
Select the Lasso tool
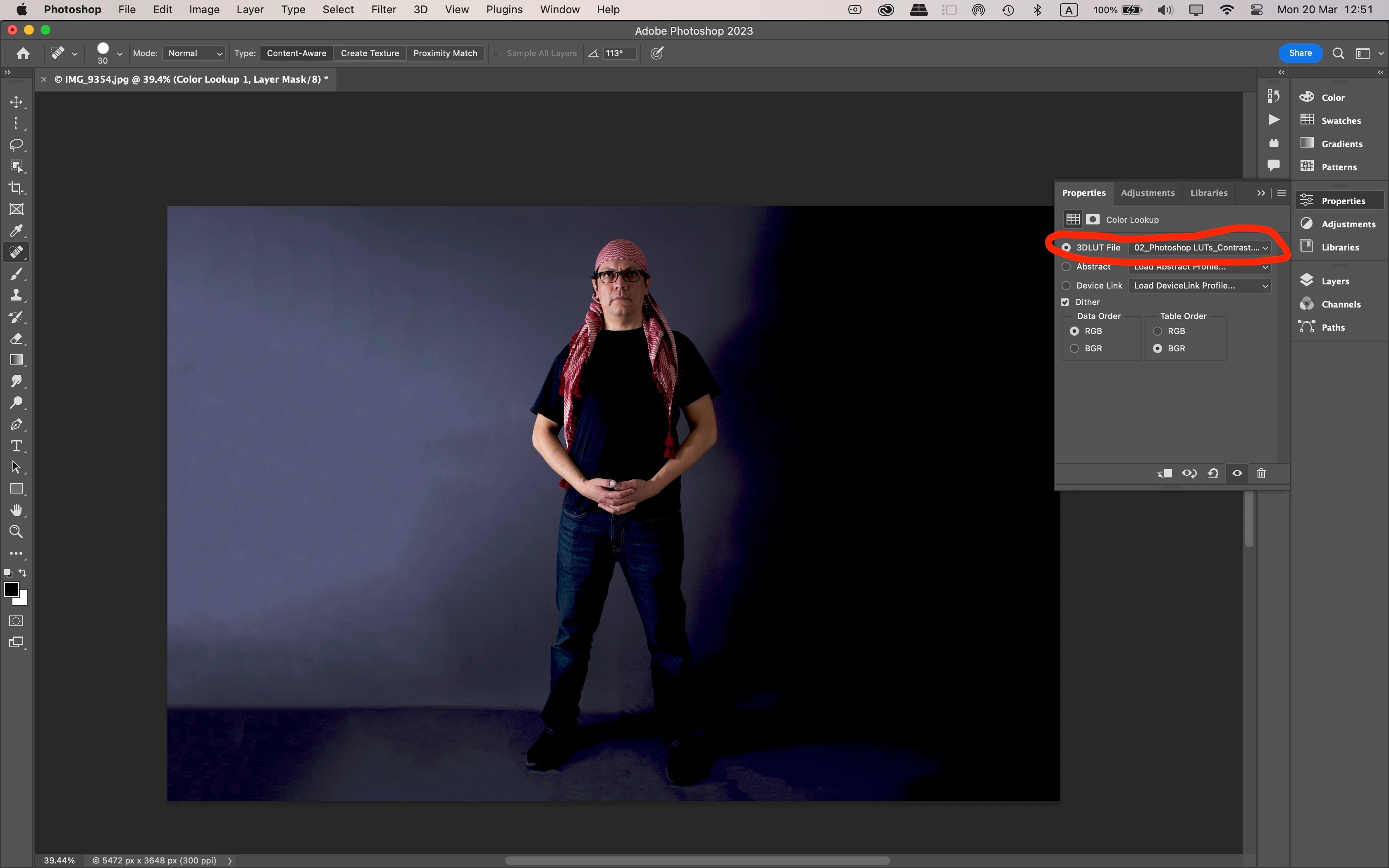click(x=16, y=145)
